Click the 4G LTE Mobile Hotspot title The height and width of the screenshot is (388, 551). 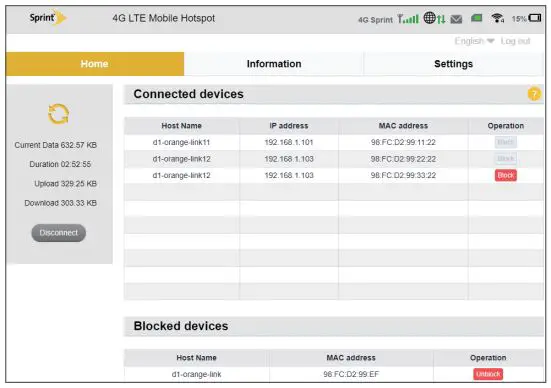coord(164,18)
